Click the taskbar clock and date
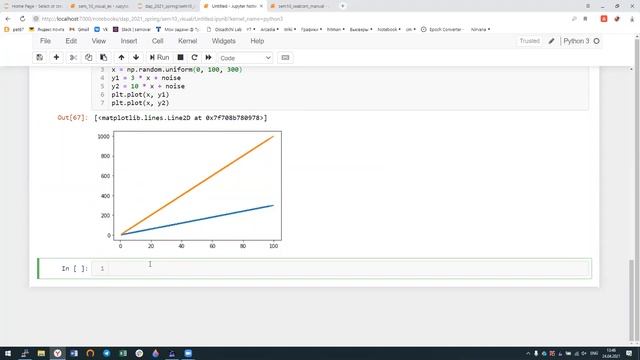The height and width of the screenshot is (360, 640). click(x=611, y=353)
